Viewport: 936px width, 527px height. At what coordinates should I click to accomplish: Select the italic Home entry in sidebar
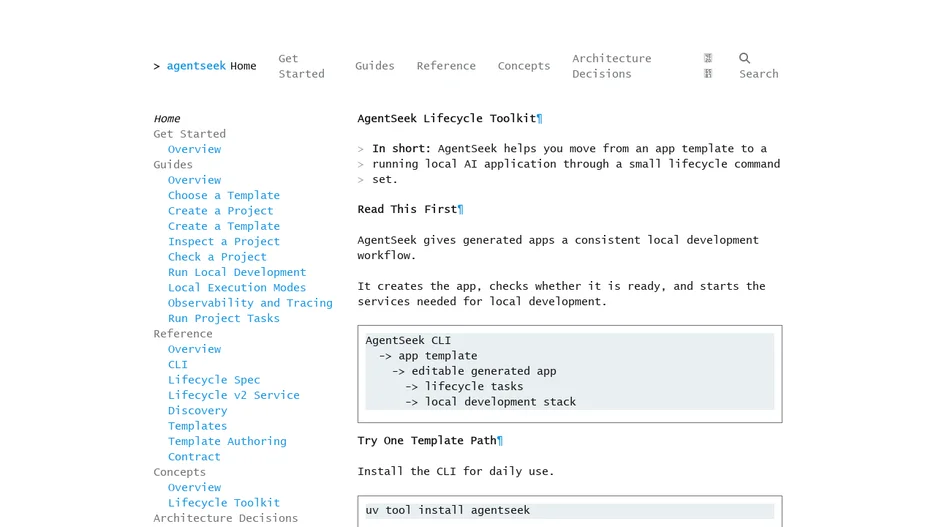[x=167, y=118]
